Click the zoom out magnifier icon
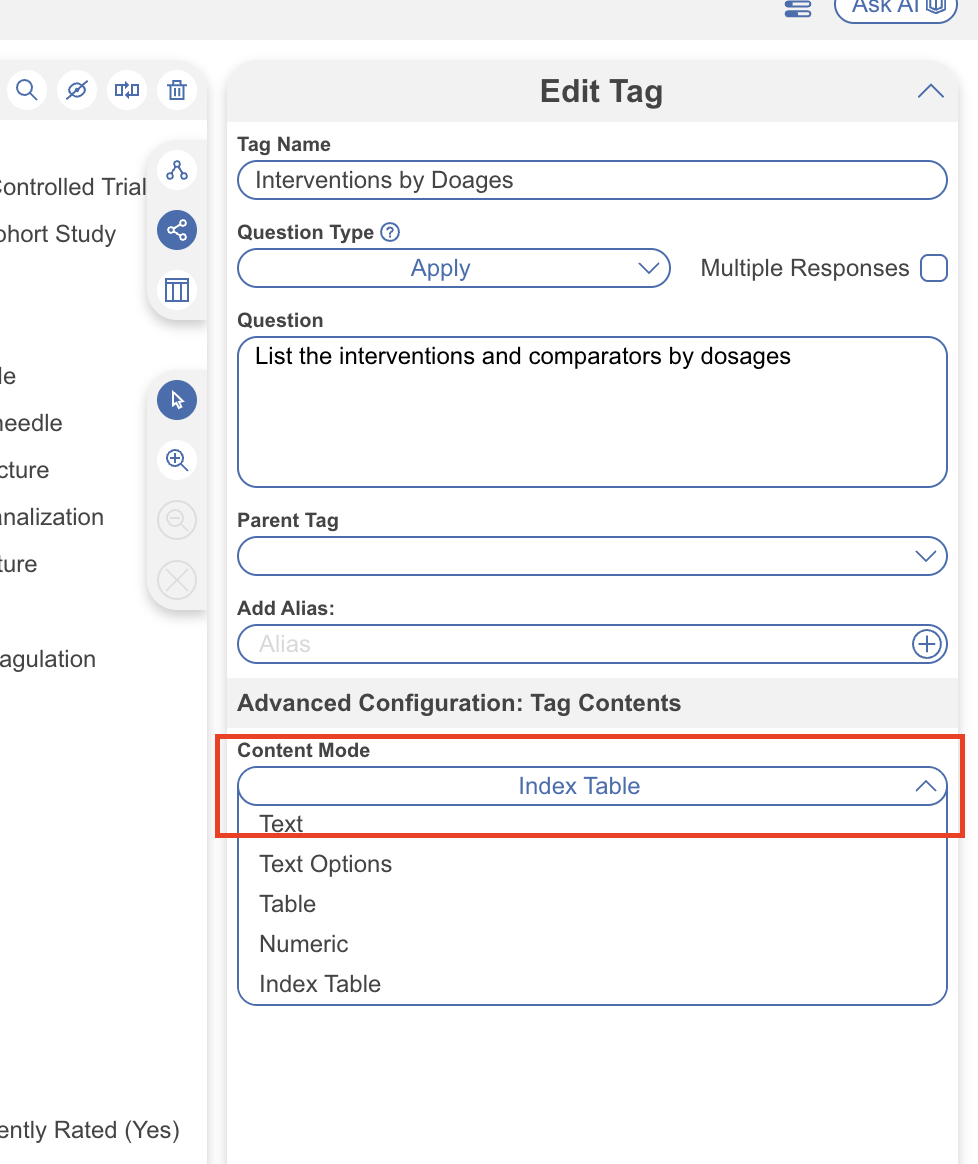The image size is (978, 1164). [x=177, y=520]
